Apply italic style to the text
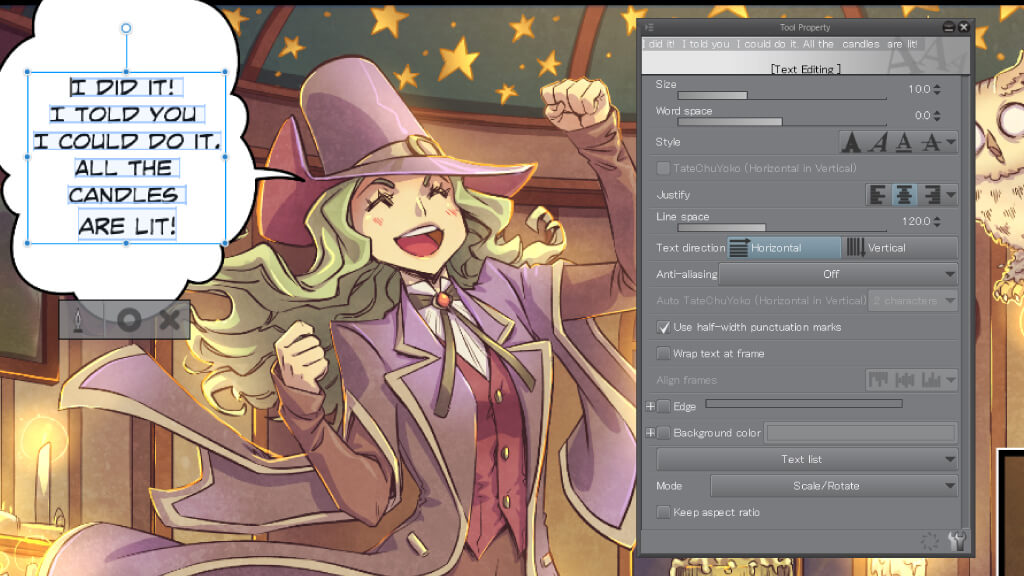This screenshot has height=576, width=1024. (x=877, y=143)
